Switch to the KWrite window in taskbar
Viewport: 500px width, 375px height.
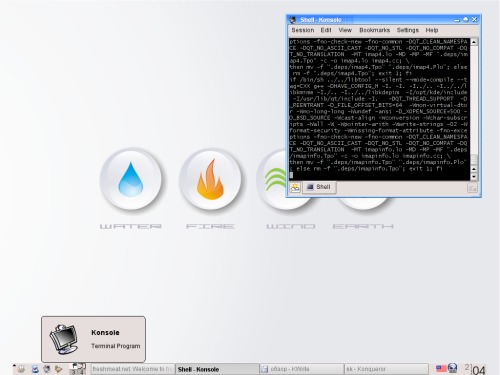tap(302, 369)
